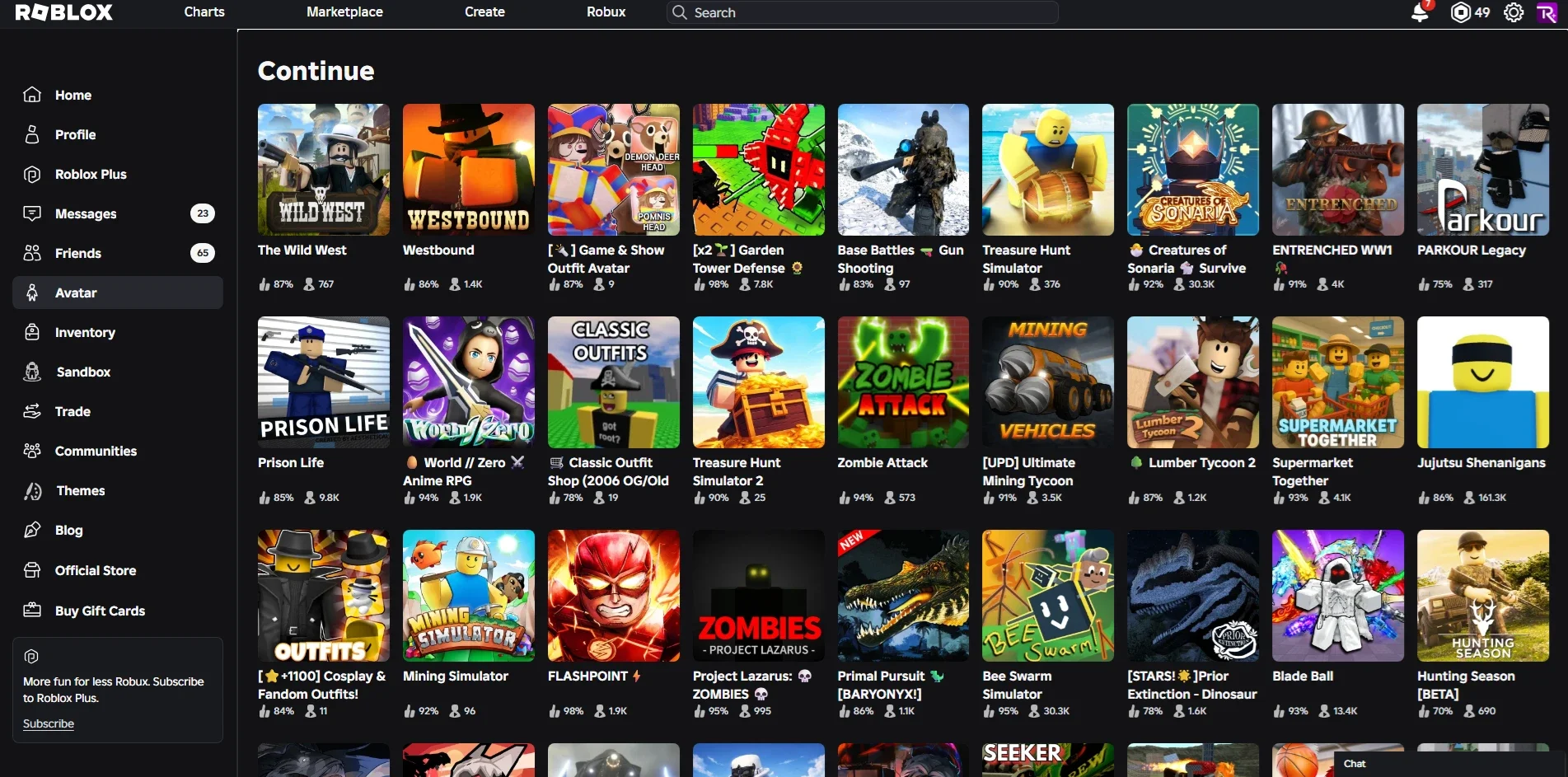Open the Project Lazarus ZOMBIES thumbnail
Screen dimensions: 1568x777
point(759,596)
